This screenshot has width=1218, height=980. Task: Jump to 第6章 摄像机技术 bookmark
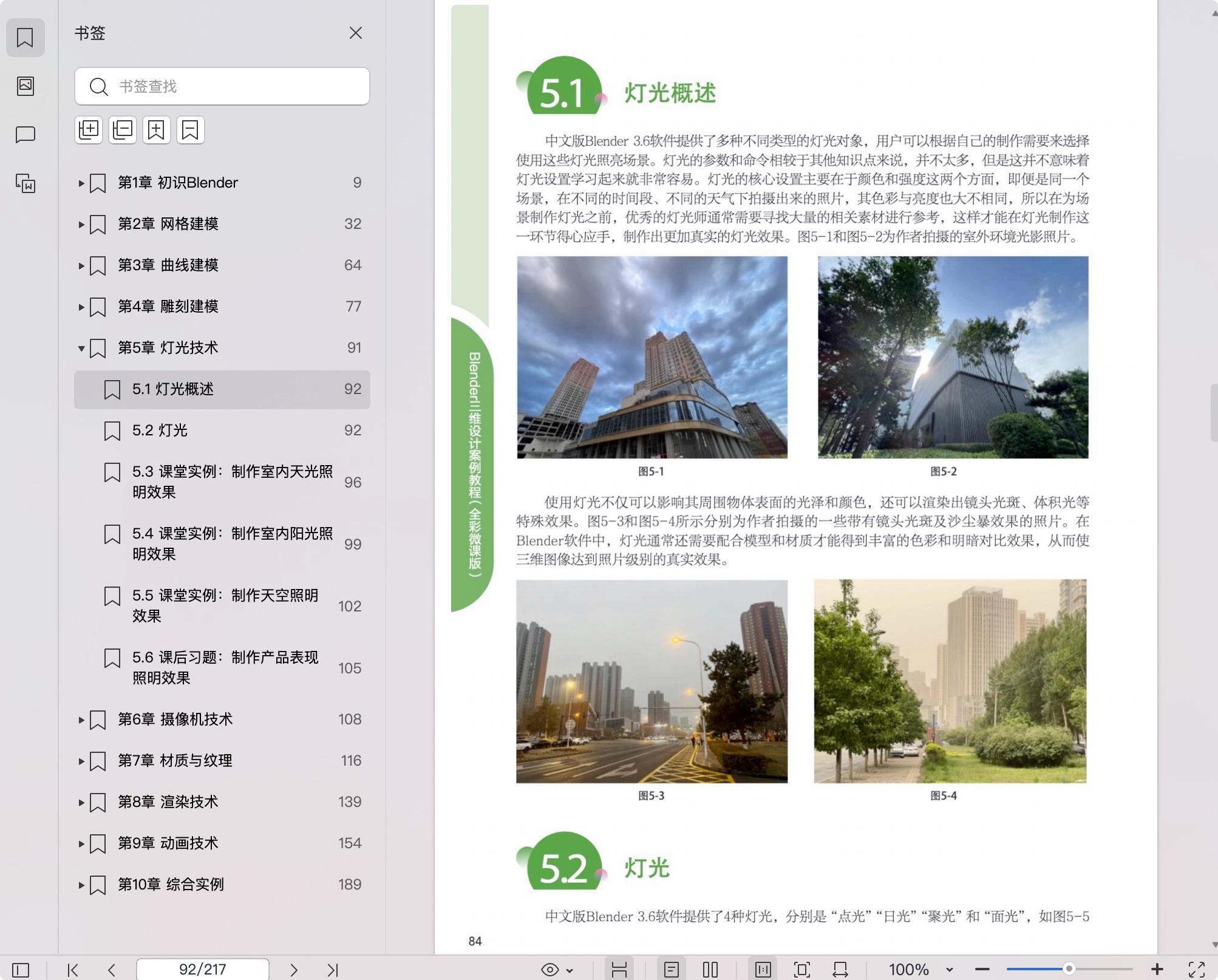222,720
